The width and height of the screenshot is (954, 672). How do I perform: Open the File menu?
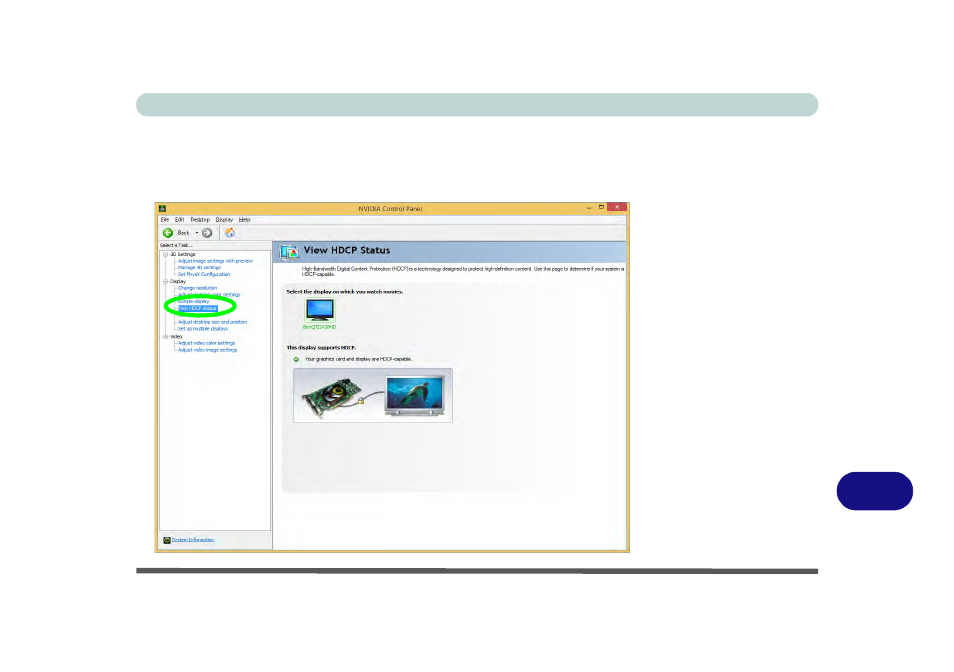coord(165,220)
